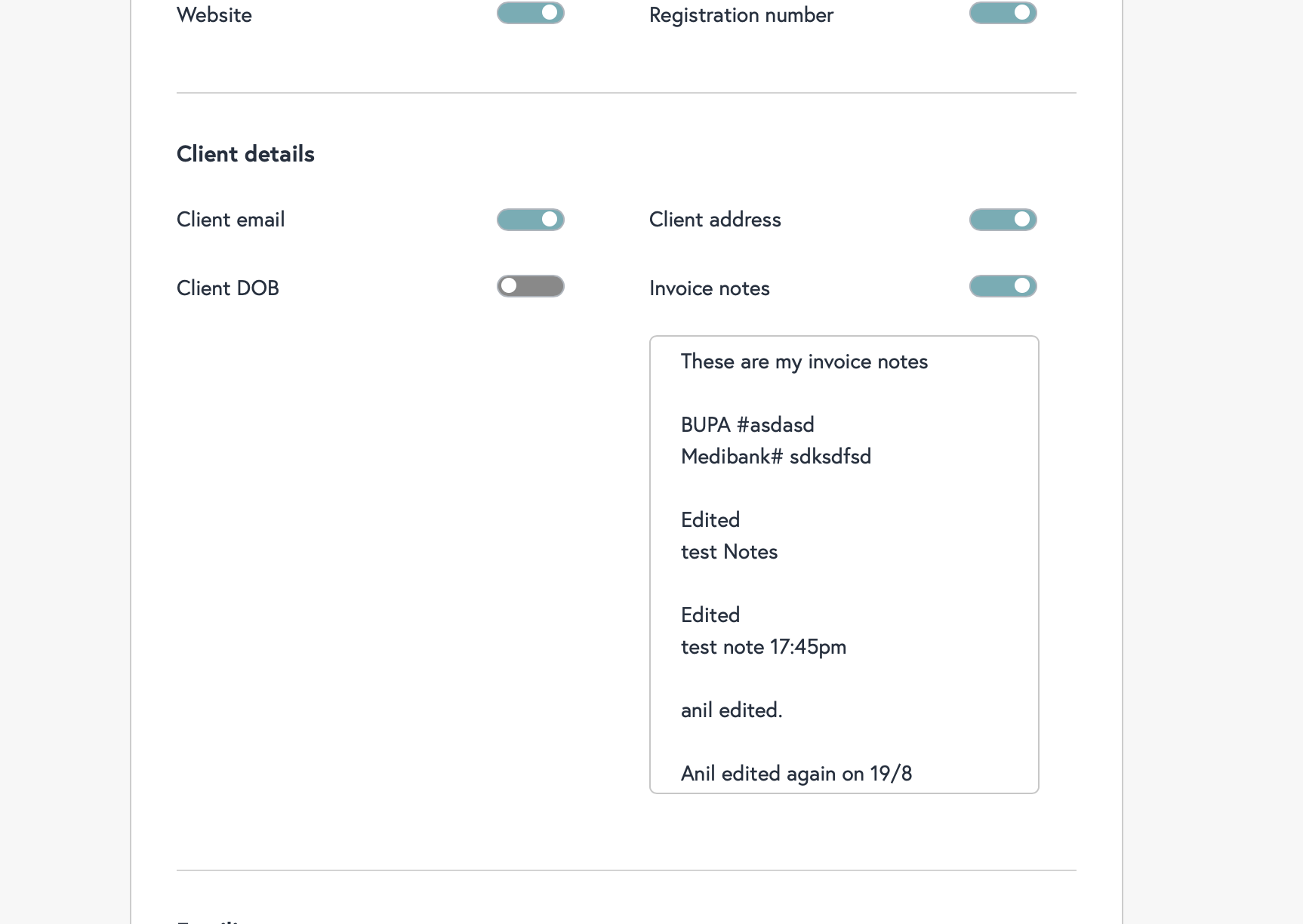Click the Registration number label
The height and width of the screenshot is (924, 1303).
click(x=741, y=15)
